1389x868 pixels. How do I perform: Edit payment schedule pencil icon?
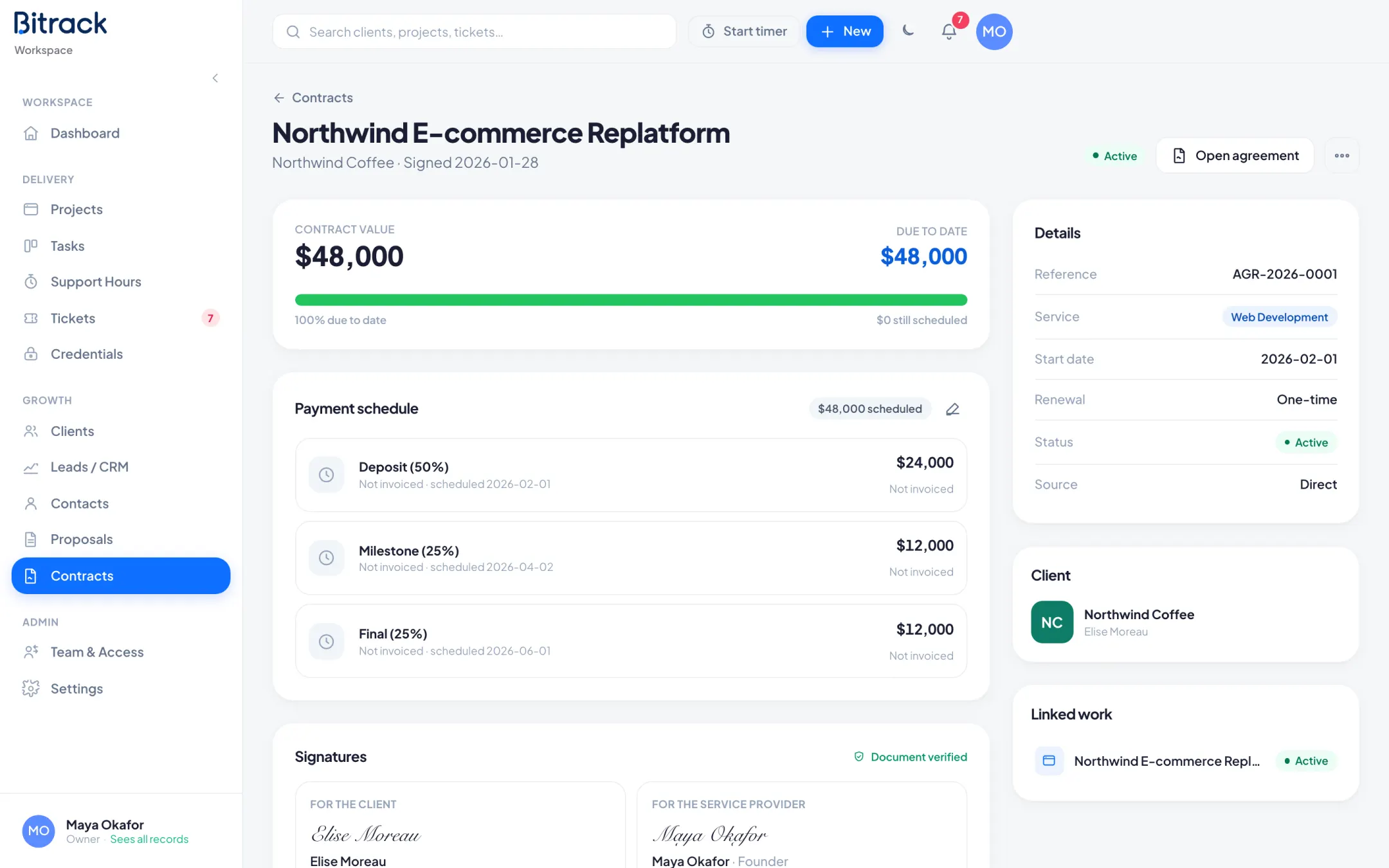point(952,409)
